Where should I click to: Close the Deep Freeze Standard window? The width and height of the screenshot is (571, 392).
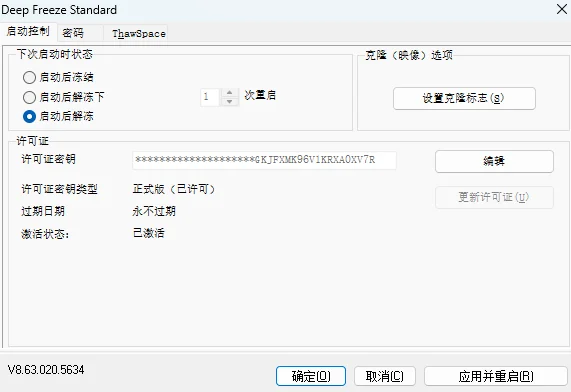pyautogui.click(x=562, y=9)
